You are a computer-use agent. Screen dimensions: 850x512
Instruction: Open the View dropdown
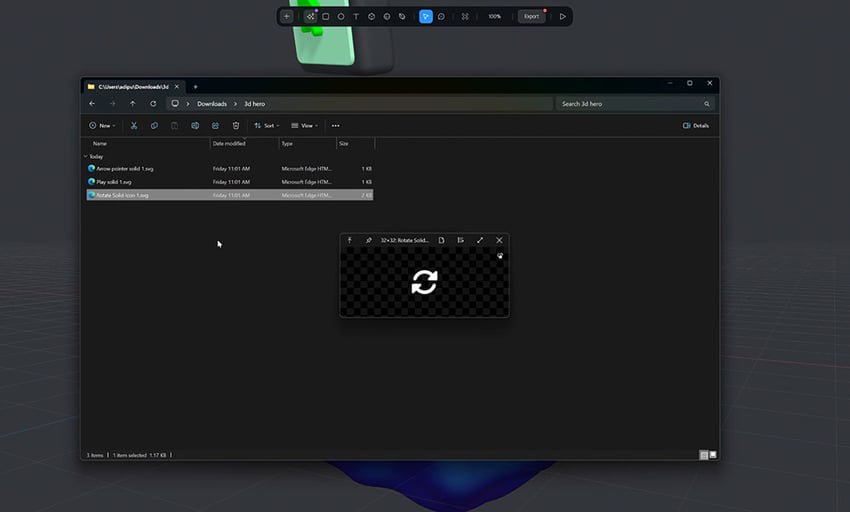coord(305,125)
